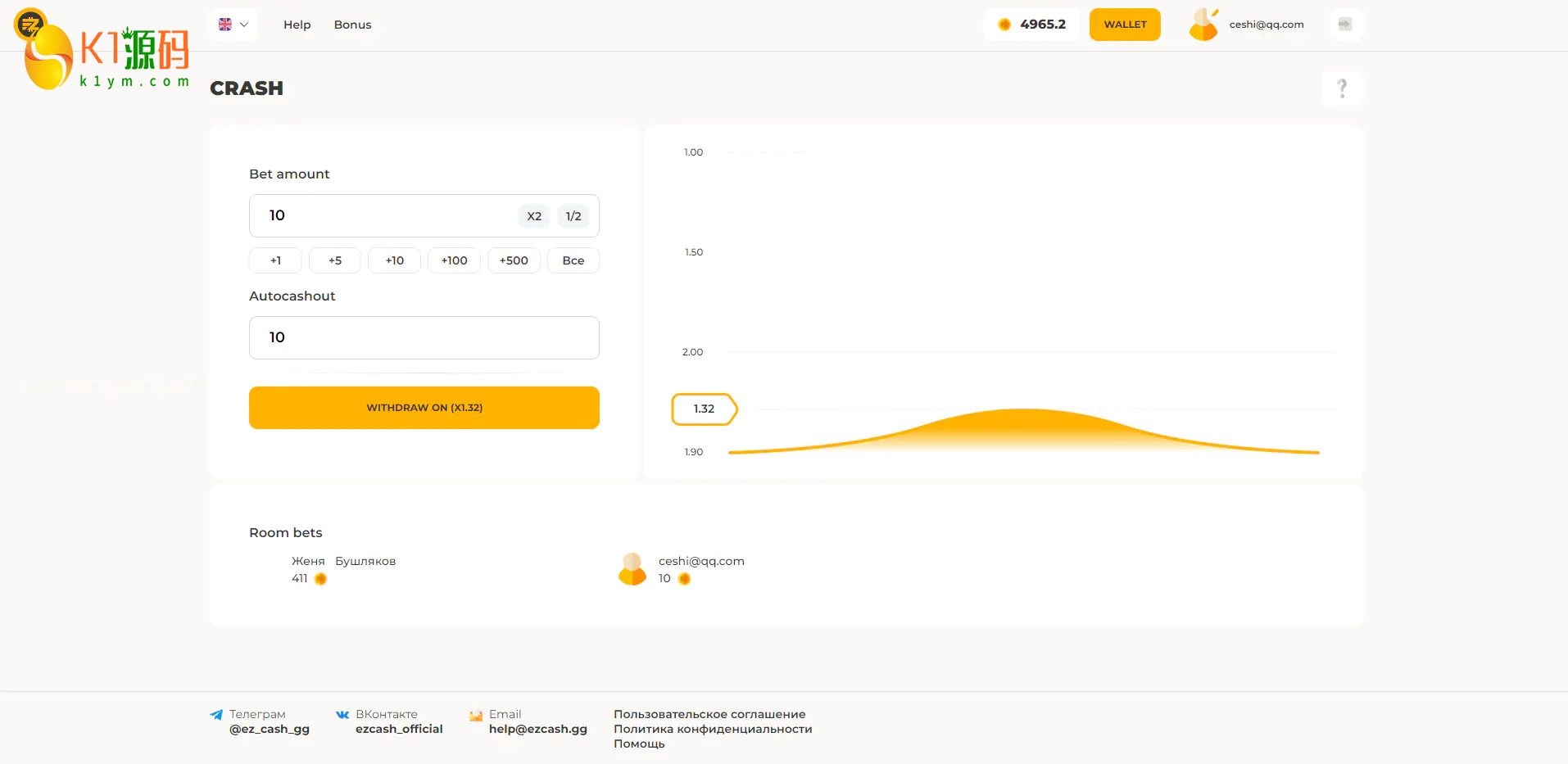This screenshot has height=764, width=1568.
Task: Add +10 to the bet
Action: click(395, 260)
